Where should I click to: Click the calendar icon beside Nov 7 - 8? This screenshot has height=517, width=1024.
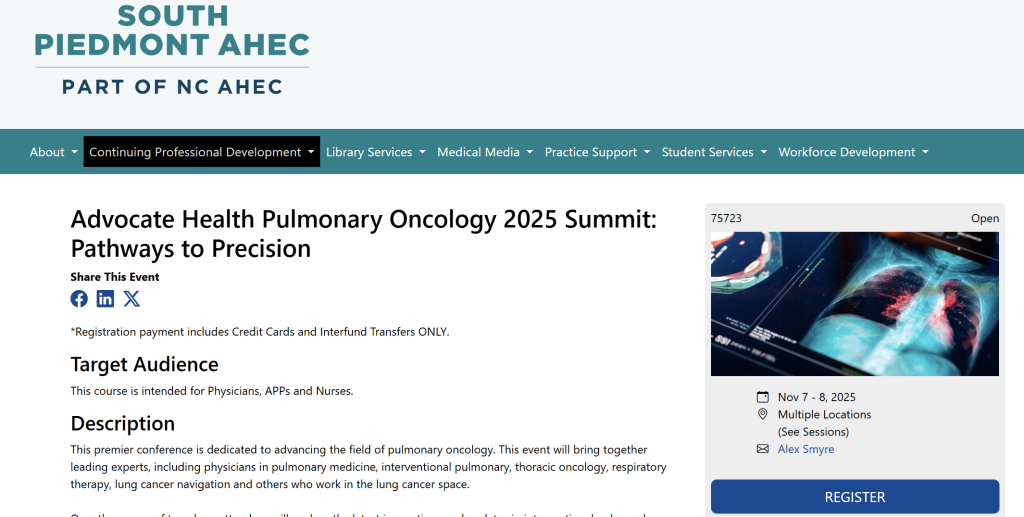tap(762, 397)
